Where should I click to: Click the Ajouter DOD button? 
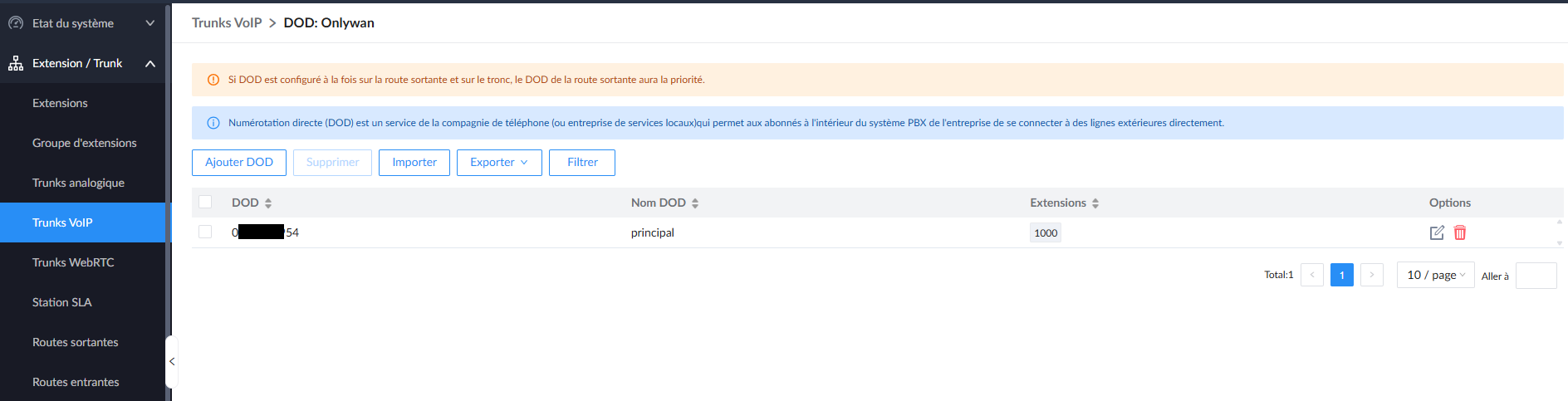[x=239, y=163]
